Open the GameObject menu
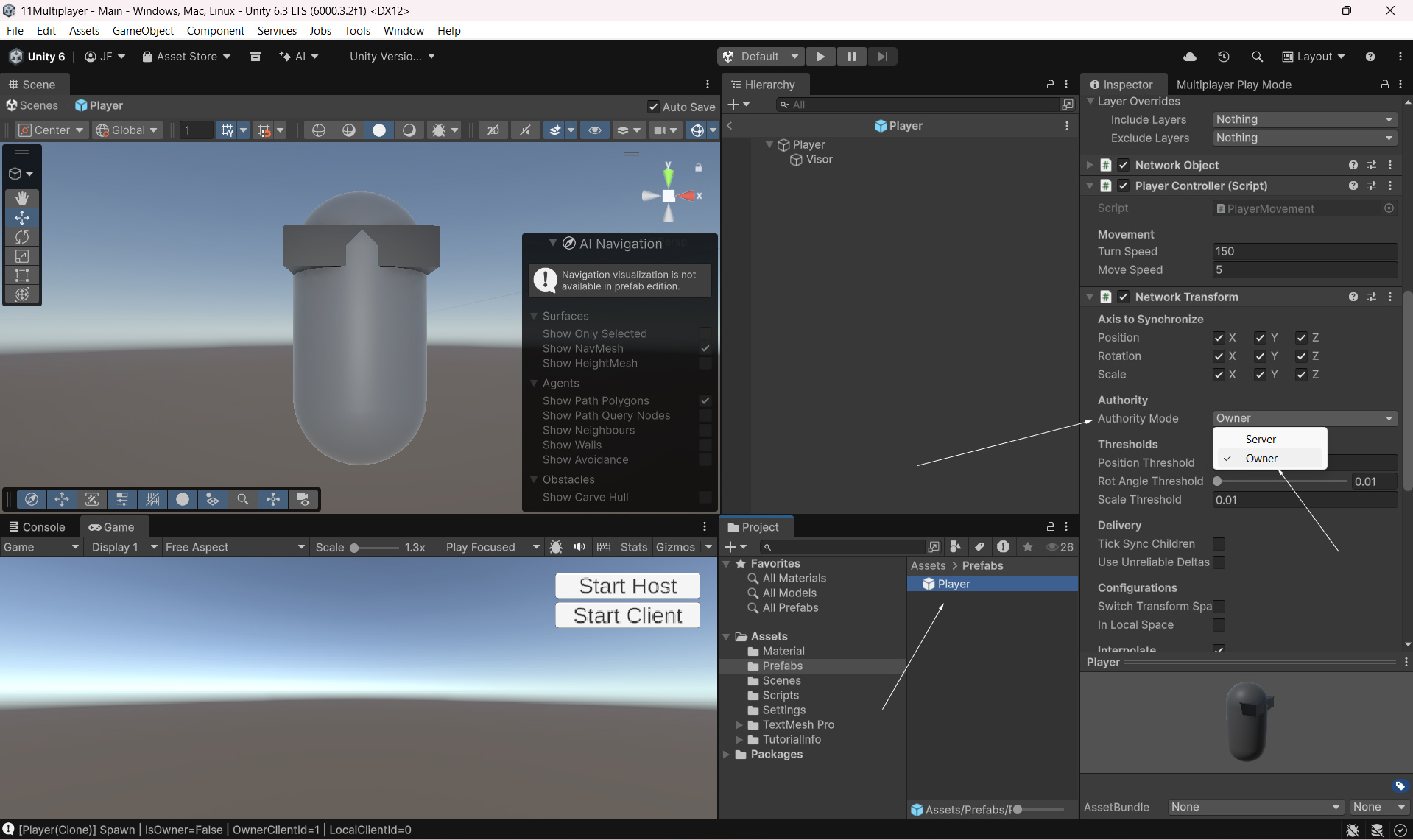Viewport: 1413px width, 840px height. pyautogui.click(x=143, y=30)
